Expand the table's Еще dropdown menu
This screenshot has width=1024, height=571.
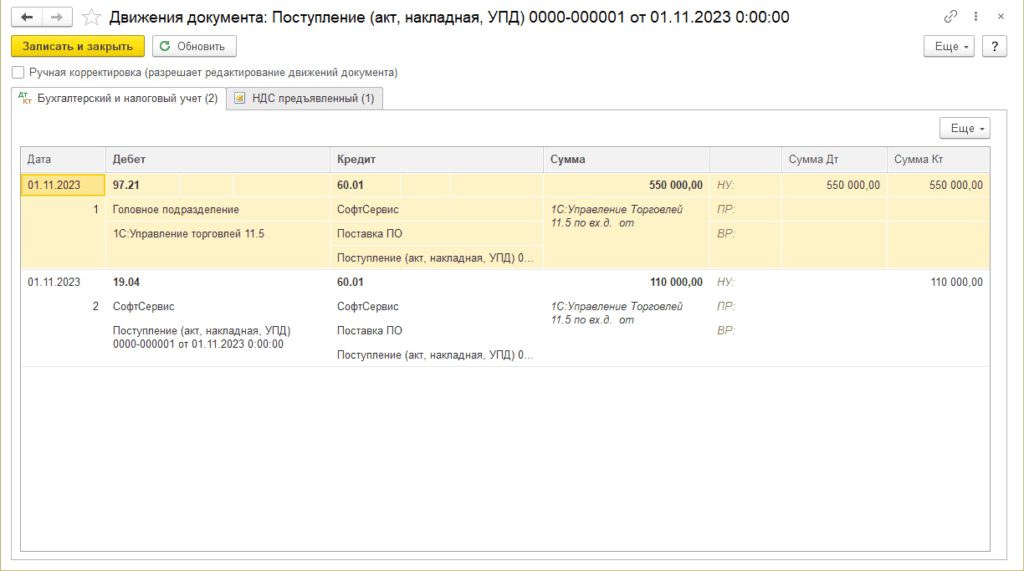pyautogui.click(x=964, y=128)
